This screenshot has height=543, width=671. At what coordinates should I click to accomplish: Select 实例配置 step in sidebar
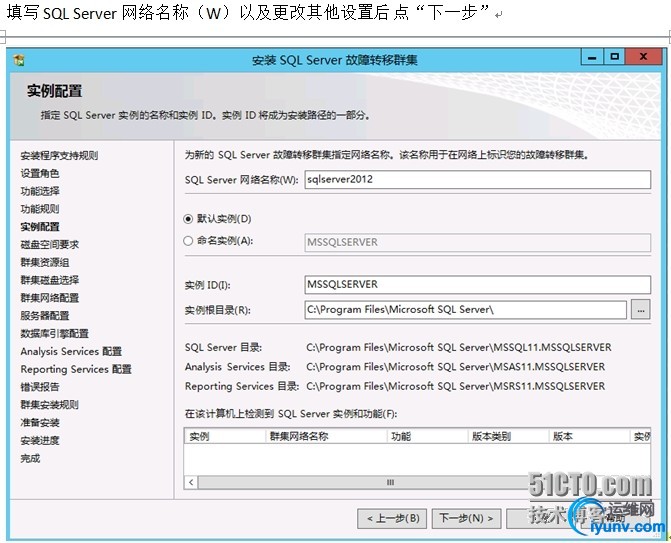click(x=40, y=227)
